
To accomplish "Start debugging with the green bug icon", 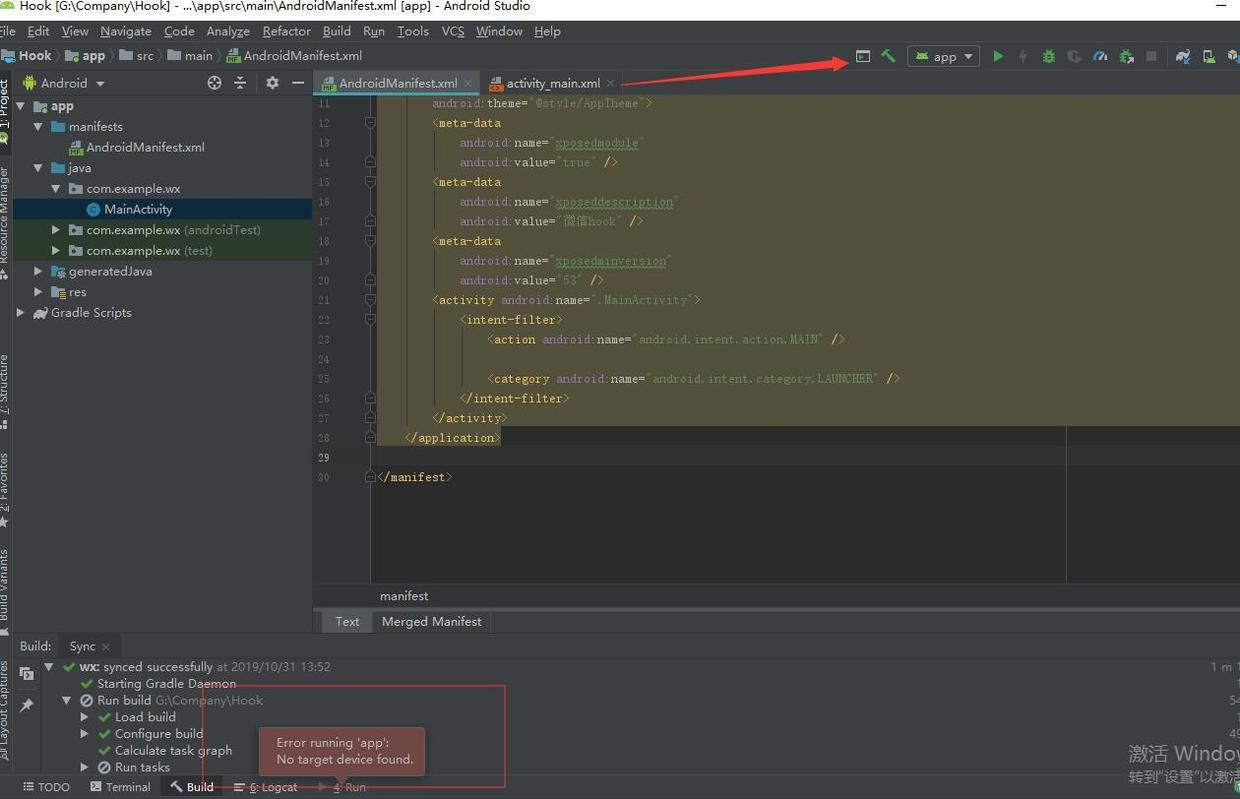I will (1048, 57).
